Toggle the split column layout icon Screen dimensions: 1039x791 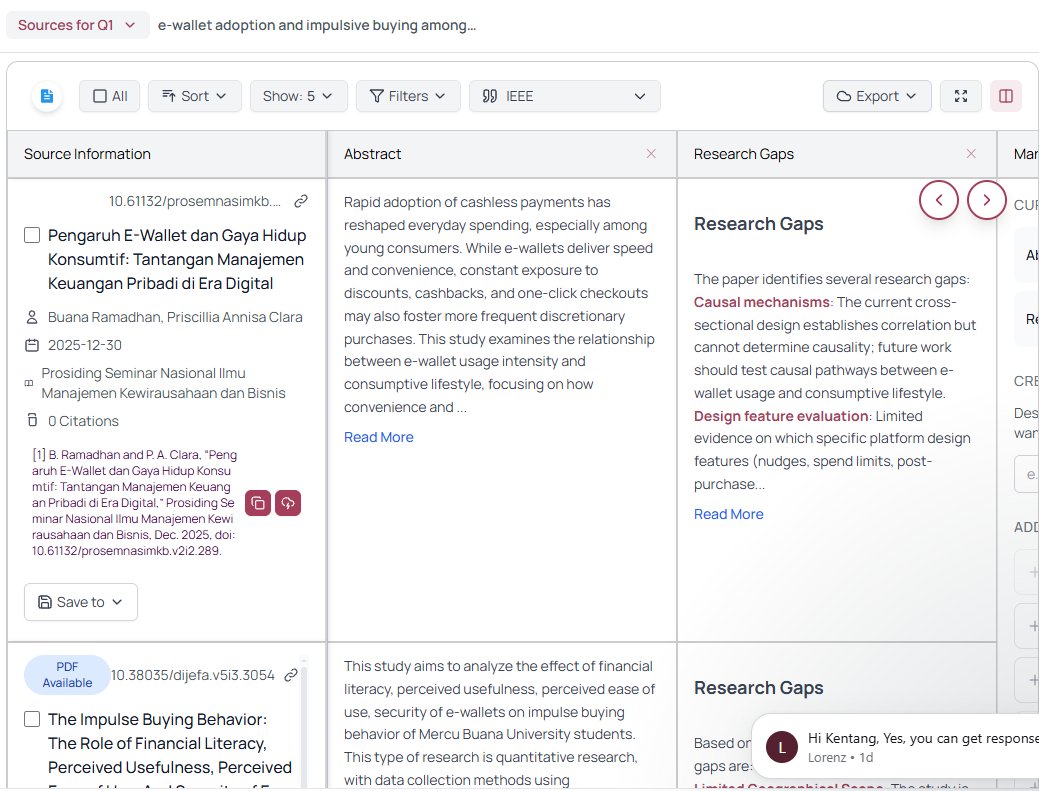tap(1006, 96)
